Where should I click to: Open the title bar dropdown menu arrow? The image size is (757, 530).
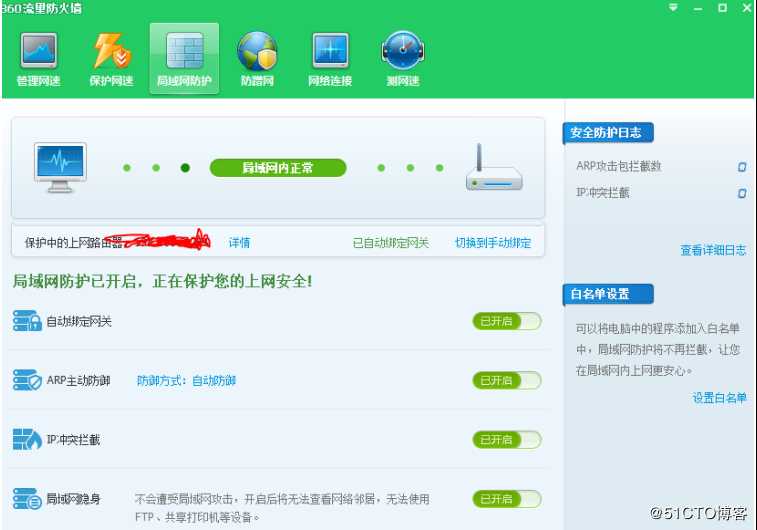(x=673, y=8)
